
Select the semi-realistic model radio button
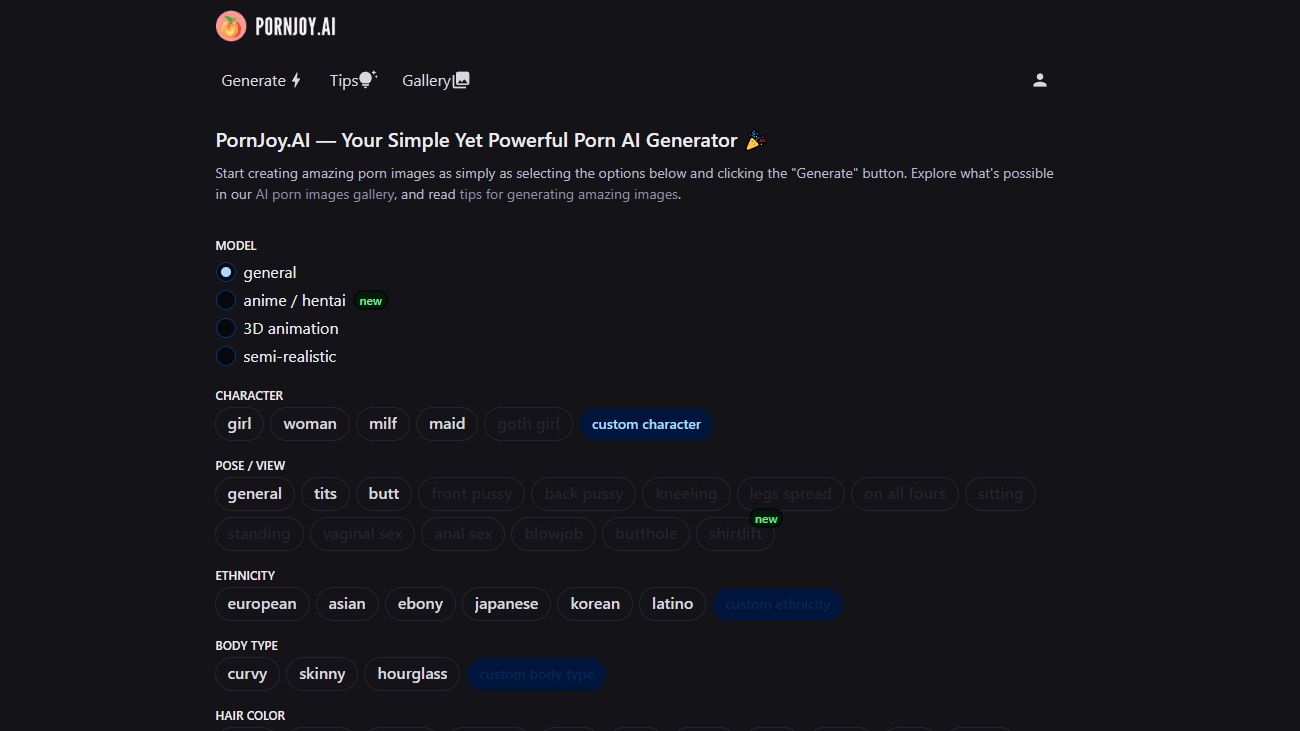pyautogui.click(x=226, y=356)
